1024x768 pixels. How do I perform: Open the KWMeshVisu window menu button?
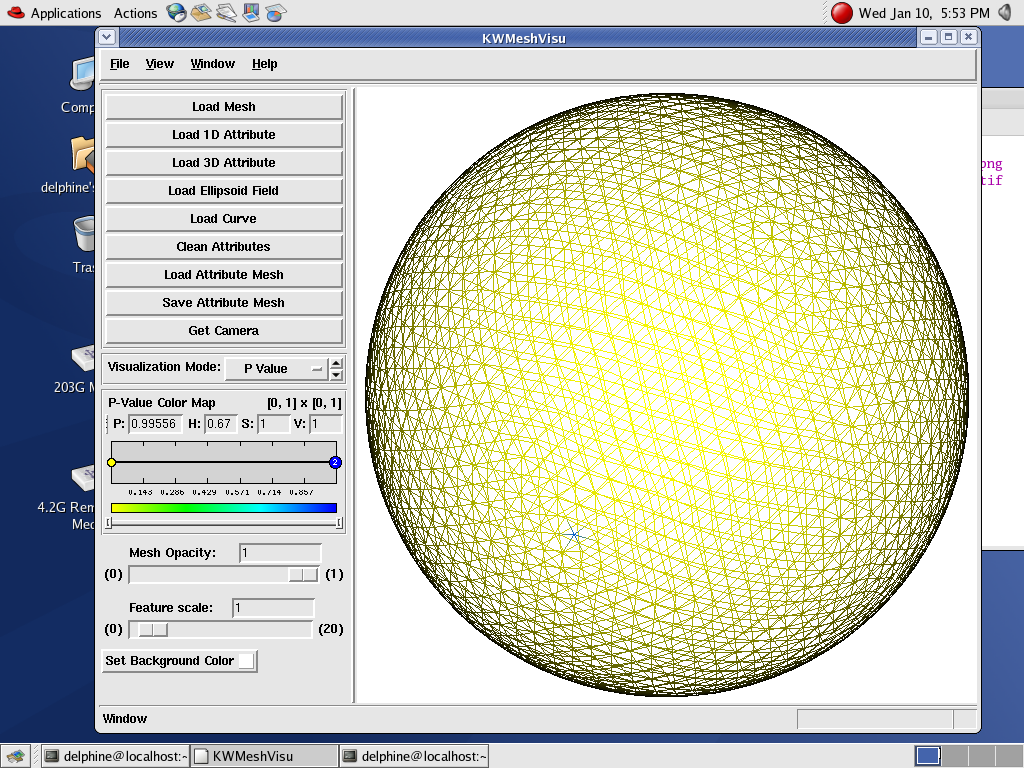pos(108,37)
